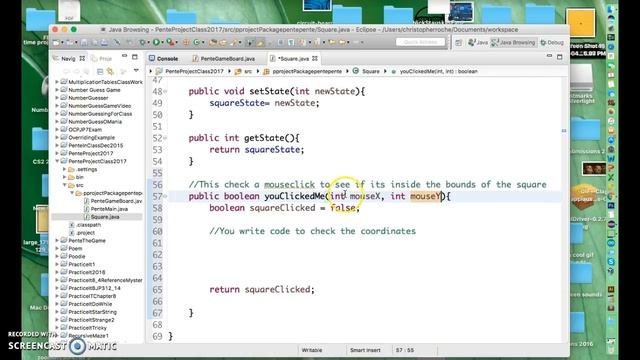Click the Run Last Tool (external tools) icon
Image resolution: width=640 pixels, height=360 pixels.
(x=170, y=42)
